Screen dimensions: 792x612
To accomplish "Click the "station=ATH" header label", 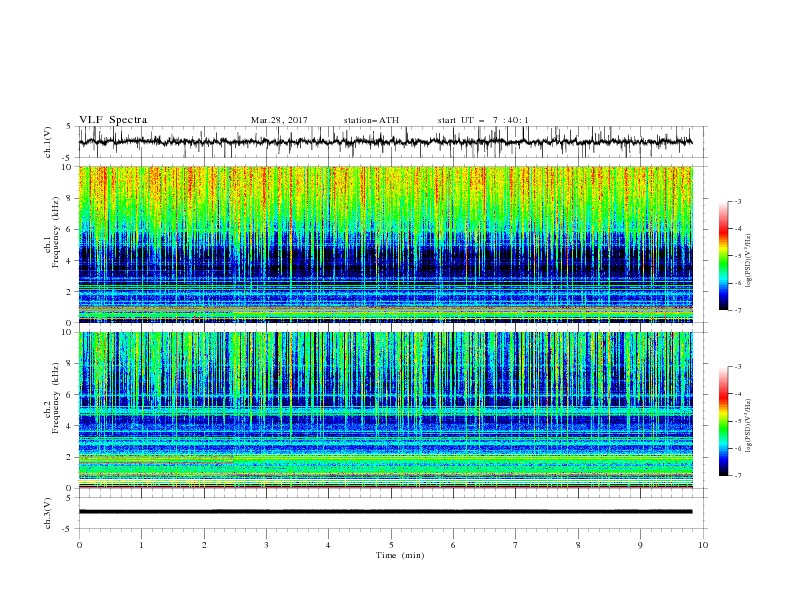I will pos(371,120).
